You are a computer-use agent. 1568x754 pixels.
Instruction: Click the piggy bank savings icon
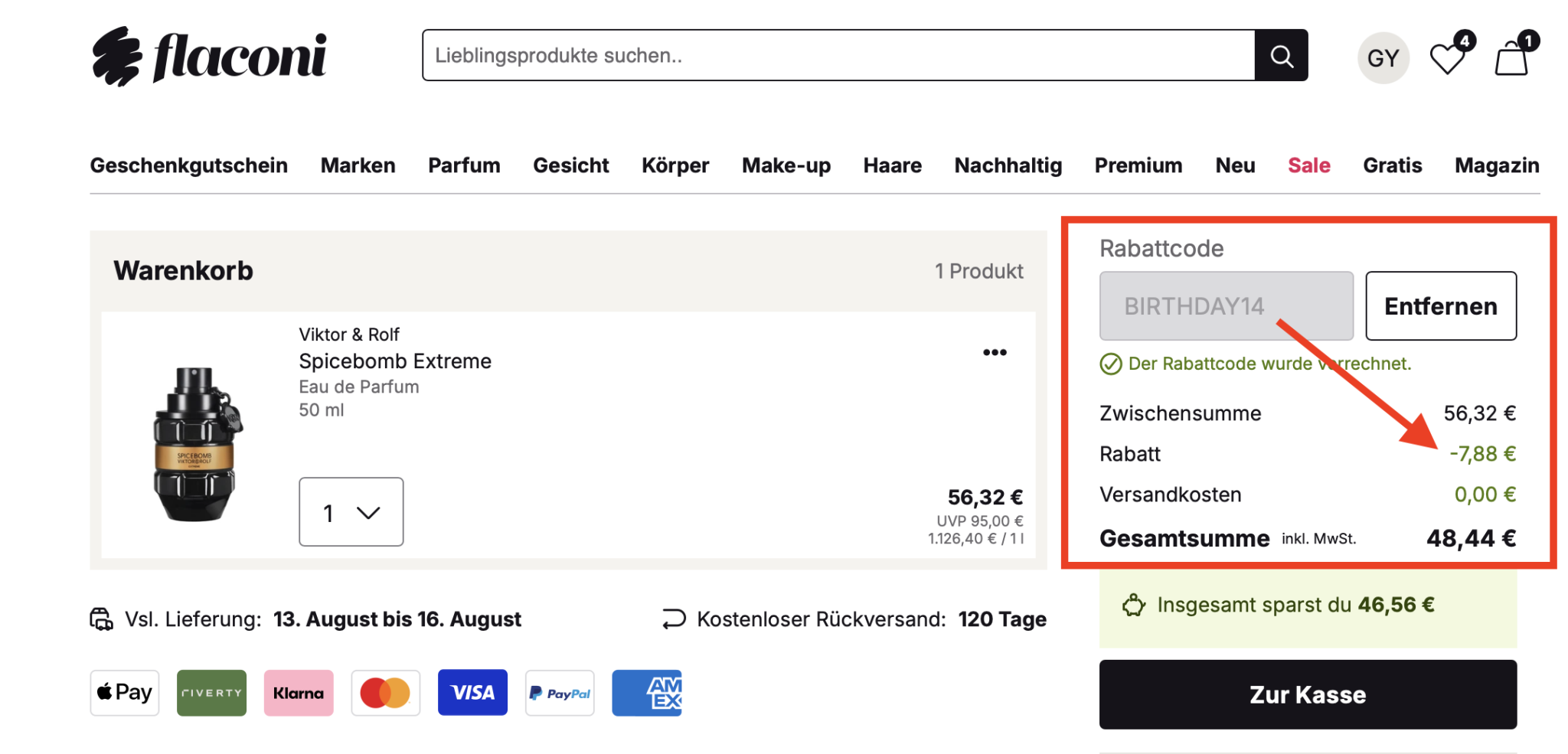click(1134, 605)
